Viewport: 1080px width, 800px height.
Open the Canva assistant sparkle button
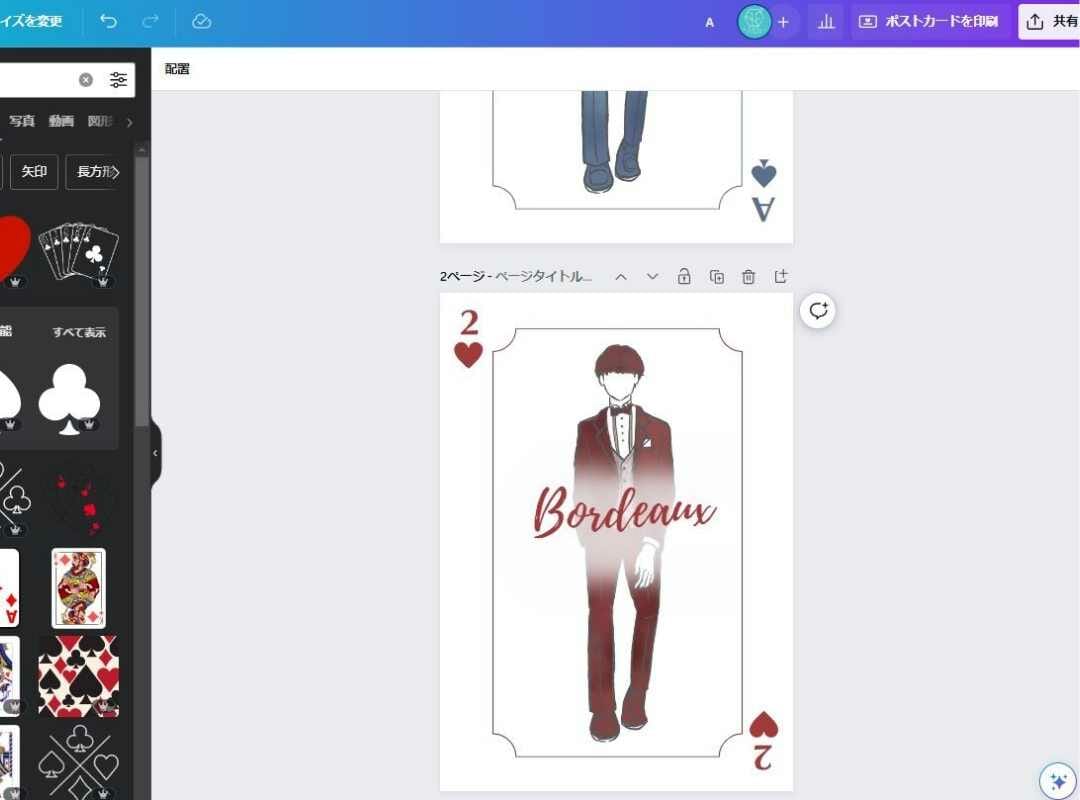[1056, 780]
